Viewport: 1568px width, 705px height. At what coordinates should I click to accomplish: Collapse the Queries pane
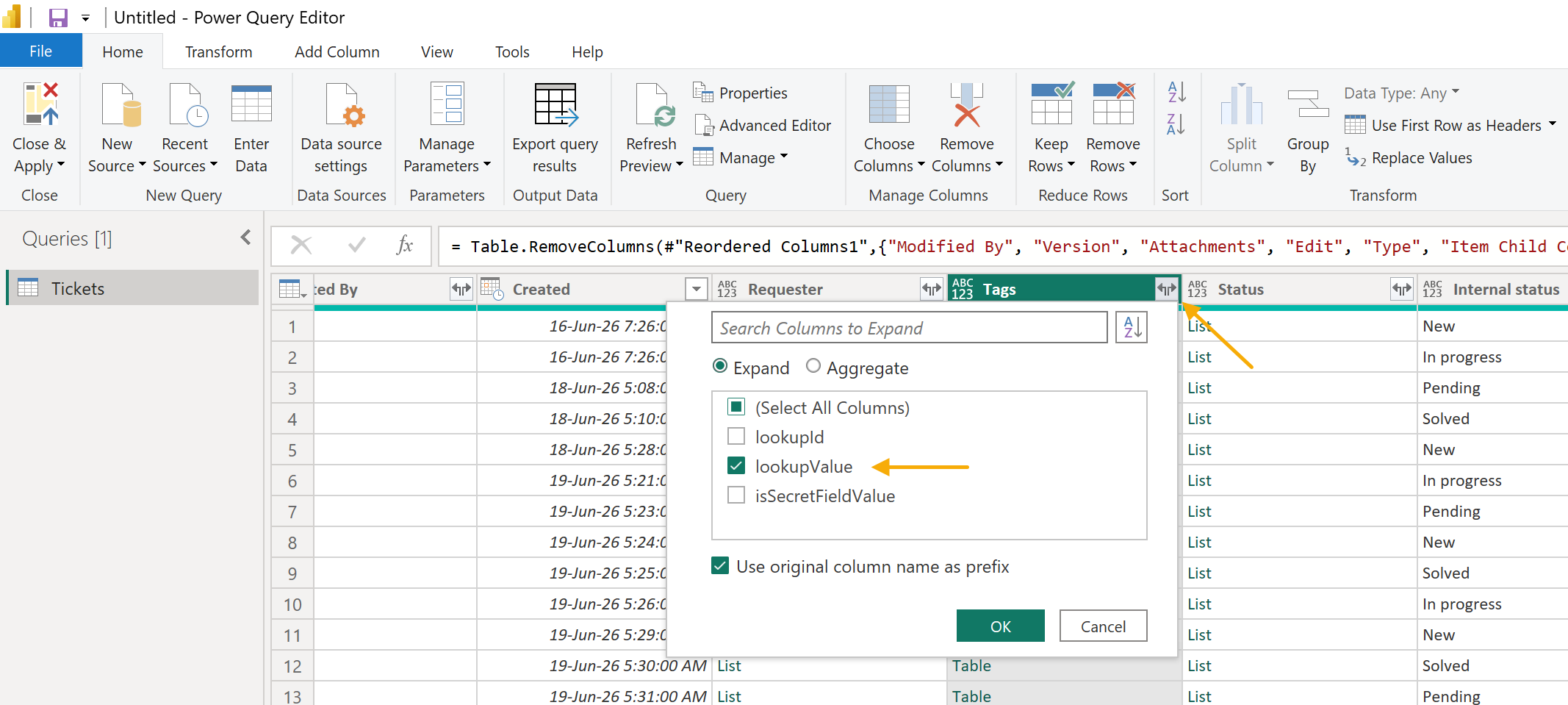coord(245,237)
